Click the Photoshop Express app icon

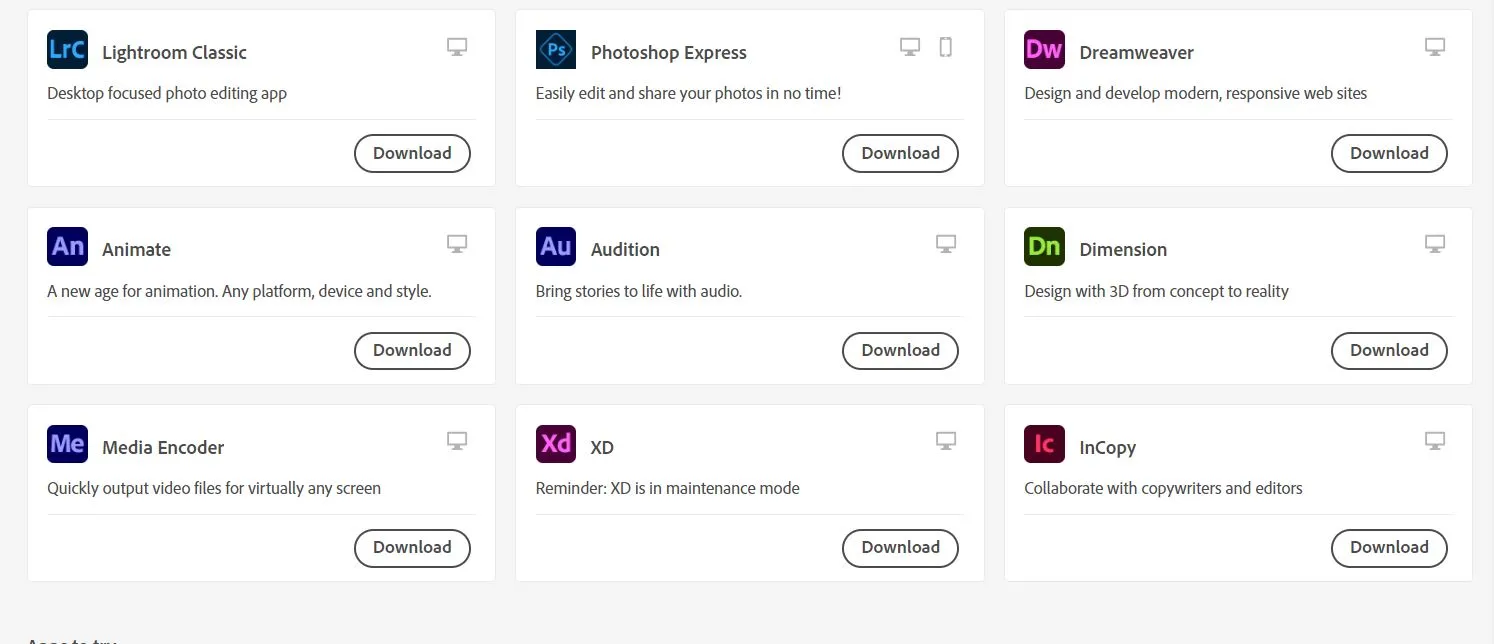(556, 50)
